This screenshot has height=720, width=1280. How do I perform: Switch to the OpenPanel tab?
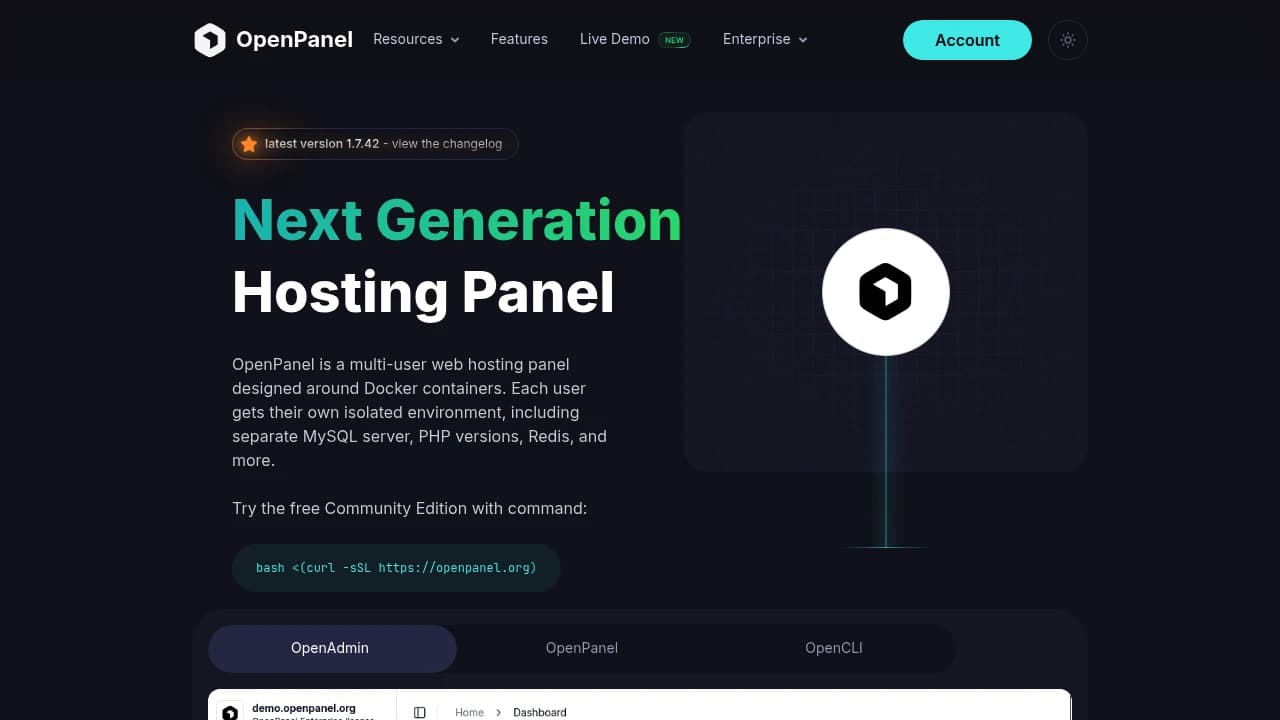point(582,648)
